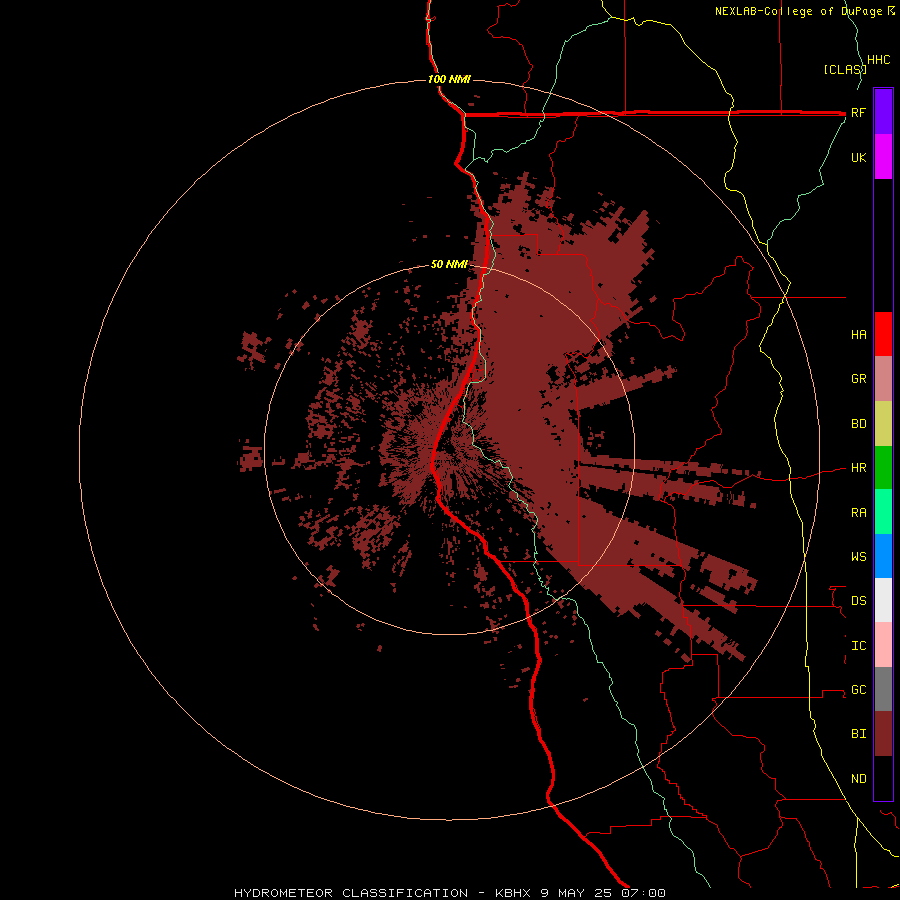The width and height of the screenshot is (900, 900).
Task: Click the RA light green legend swatch
Action: pyautogui.click(x=883, y=512)
